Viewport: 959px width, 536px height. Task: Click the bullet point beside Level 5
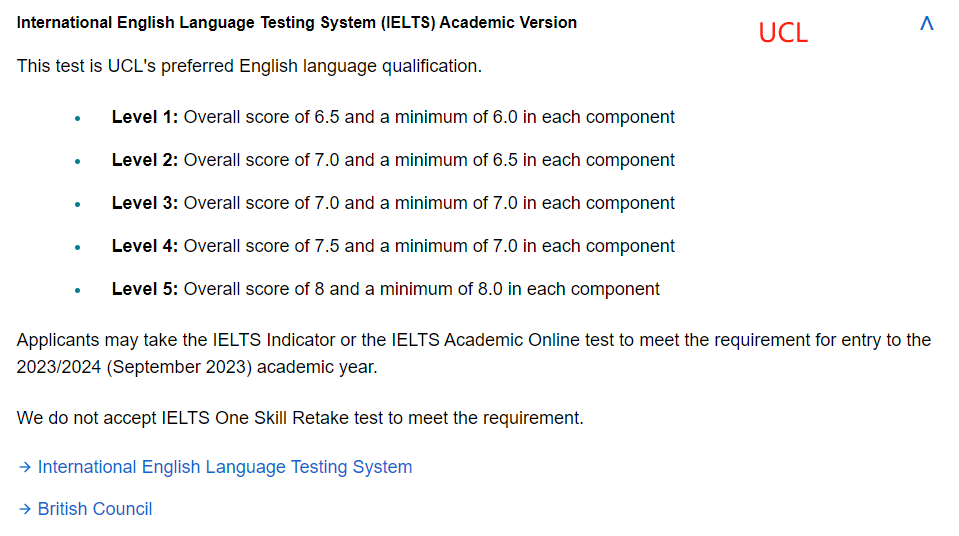[77, 290]
